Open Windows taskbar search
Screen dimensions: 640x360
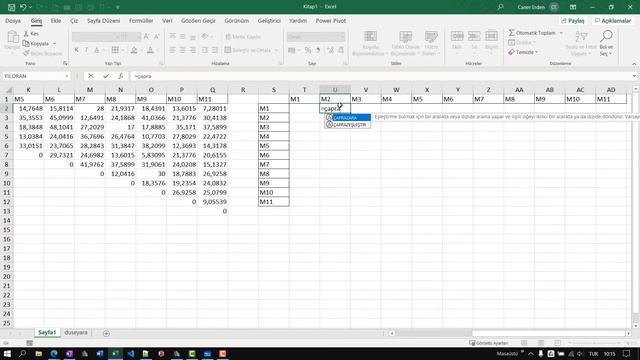click(x=22, y=353)
